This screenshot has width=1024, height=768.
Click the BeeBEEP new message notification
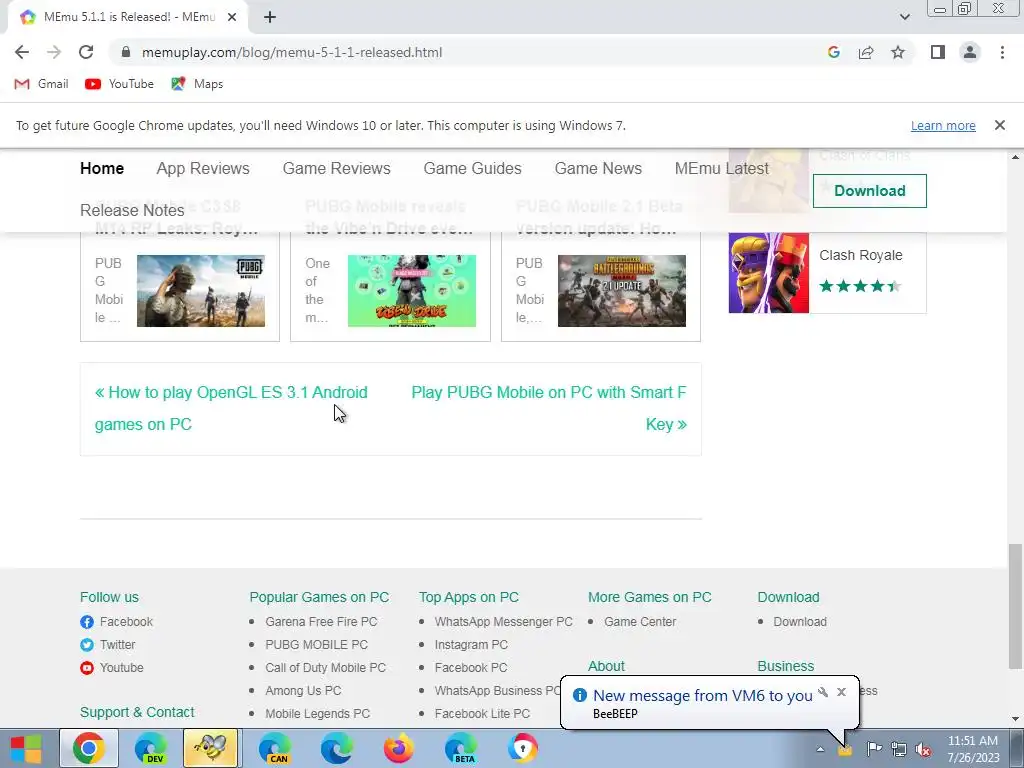coord(702,696)
